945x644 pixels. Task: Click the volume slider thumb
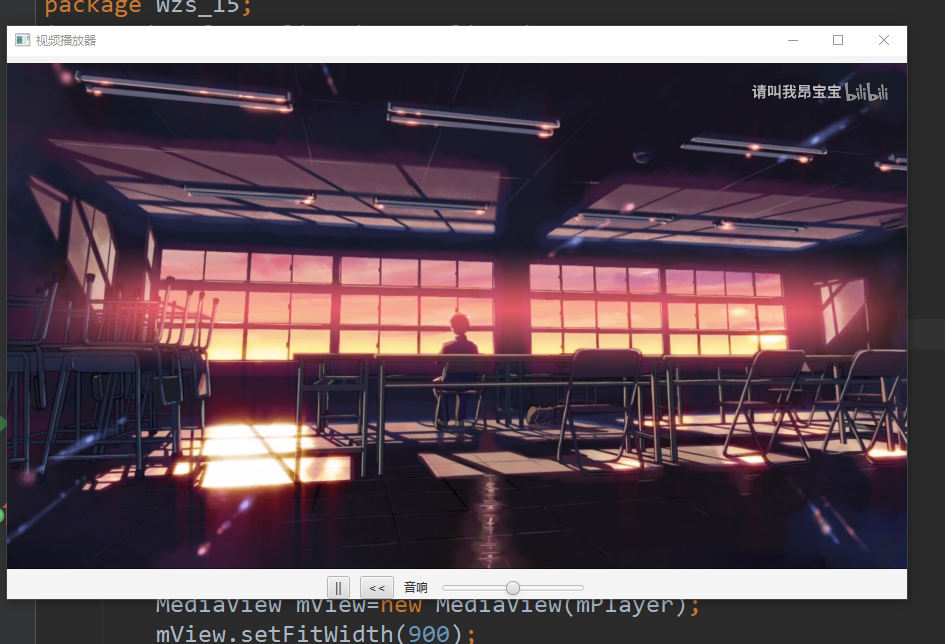(x=513, y=587)
